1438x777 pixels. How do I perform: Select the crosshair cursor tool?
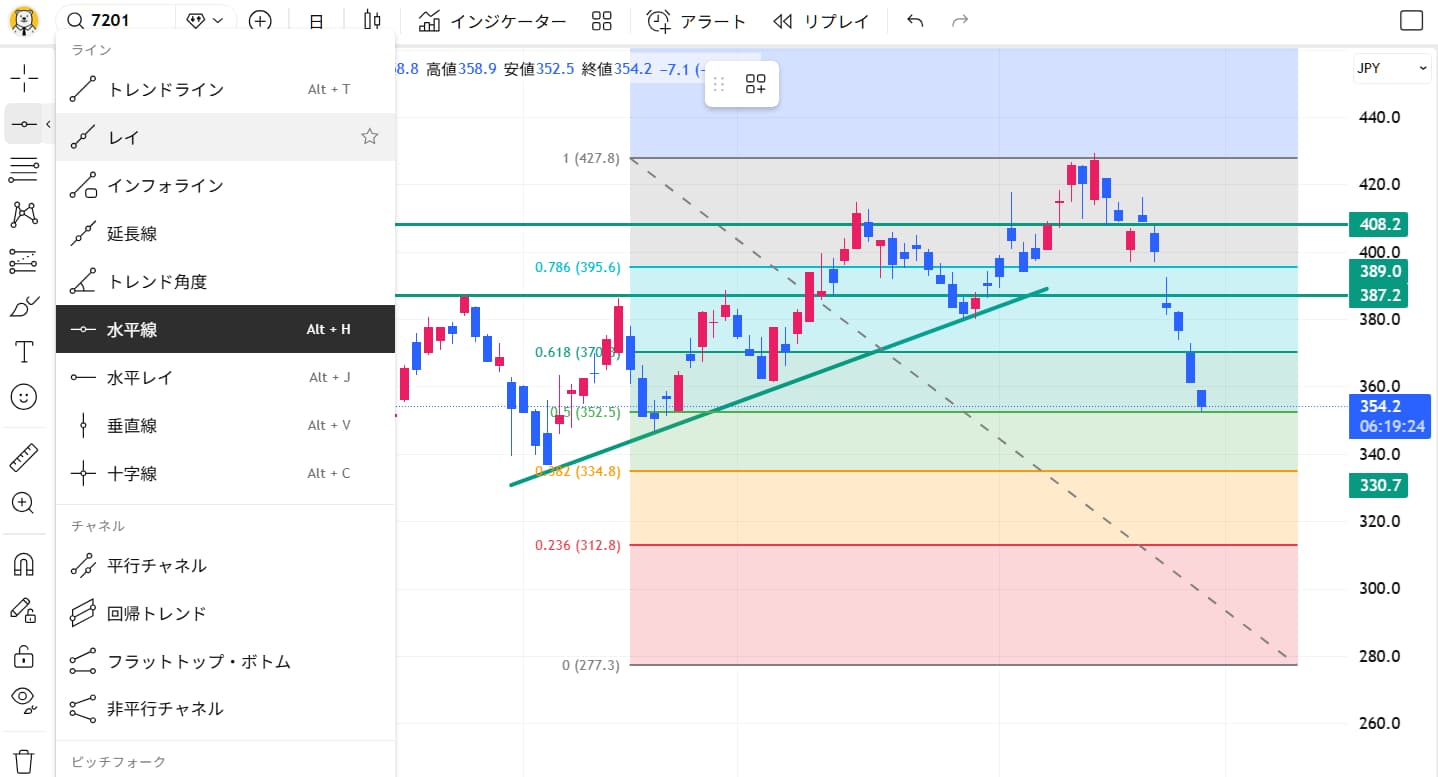point(24,77)
